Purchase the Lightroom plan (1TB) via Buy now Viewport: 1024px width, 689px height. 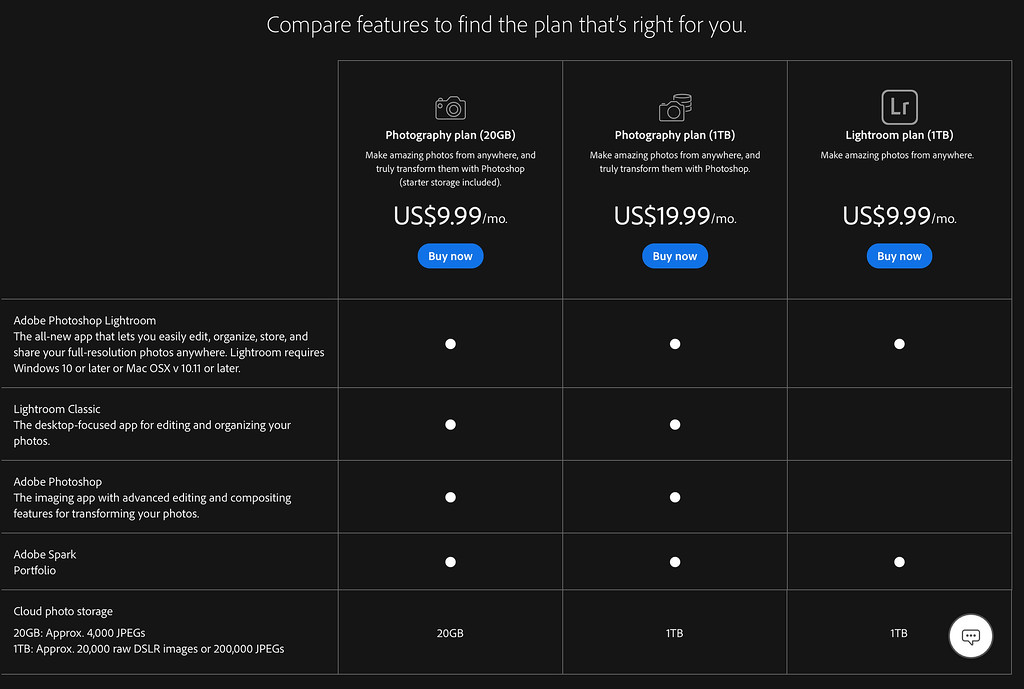tap(899, 256)
